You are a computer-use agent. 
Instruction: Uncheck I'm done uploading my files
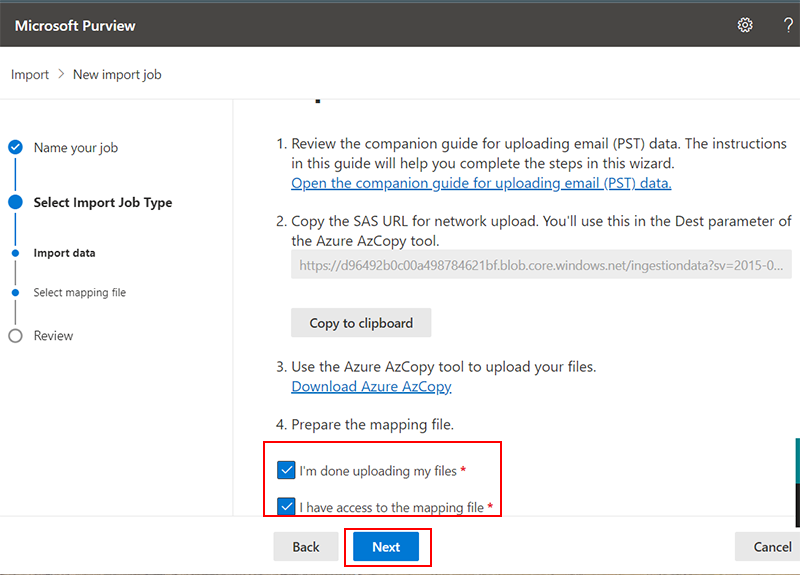pyautogui.click(x=286, y=470)
